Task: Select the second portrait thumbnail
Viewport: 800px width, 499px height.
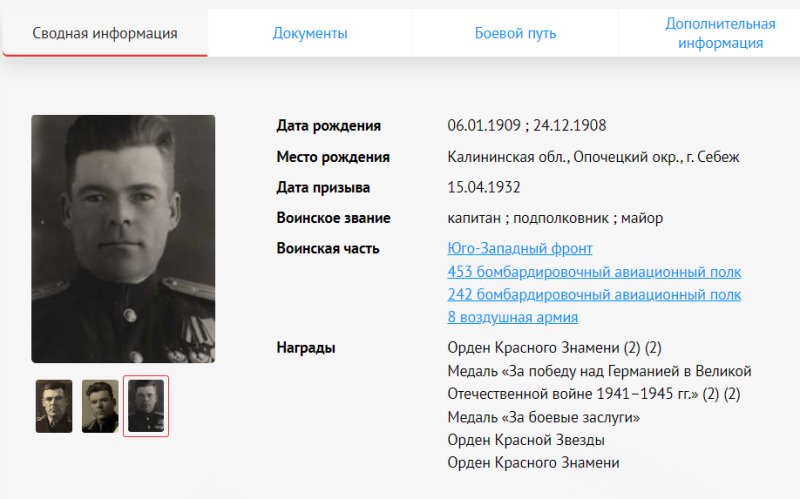Action: pyautogui.click(x=100, y=406)
